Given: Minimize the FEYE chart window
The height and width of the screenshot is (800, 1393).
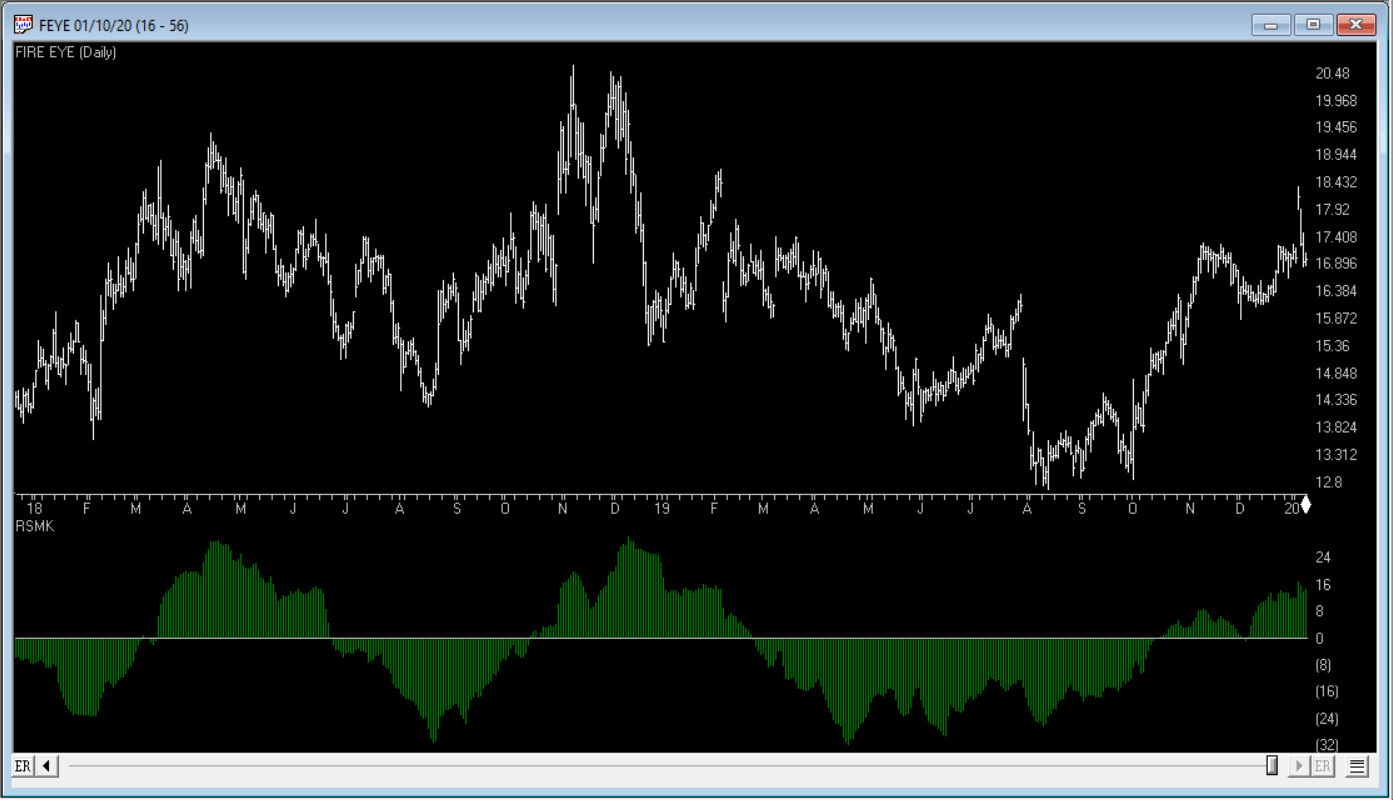Looking at the screenshot, I should point(1271,25).
